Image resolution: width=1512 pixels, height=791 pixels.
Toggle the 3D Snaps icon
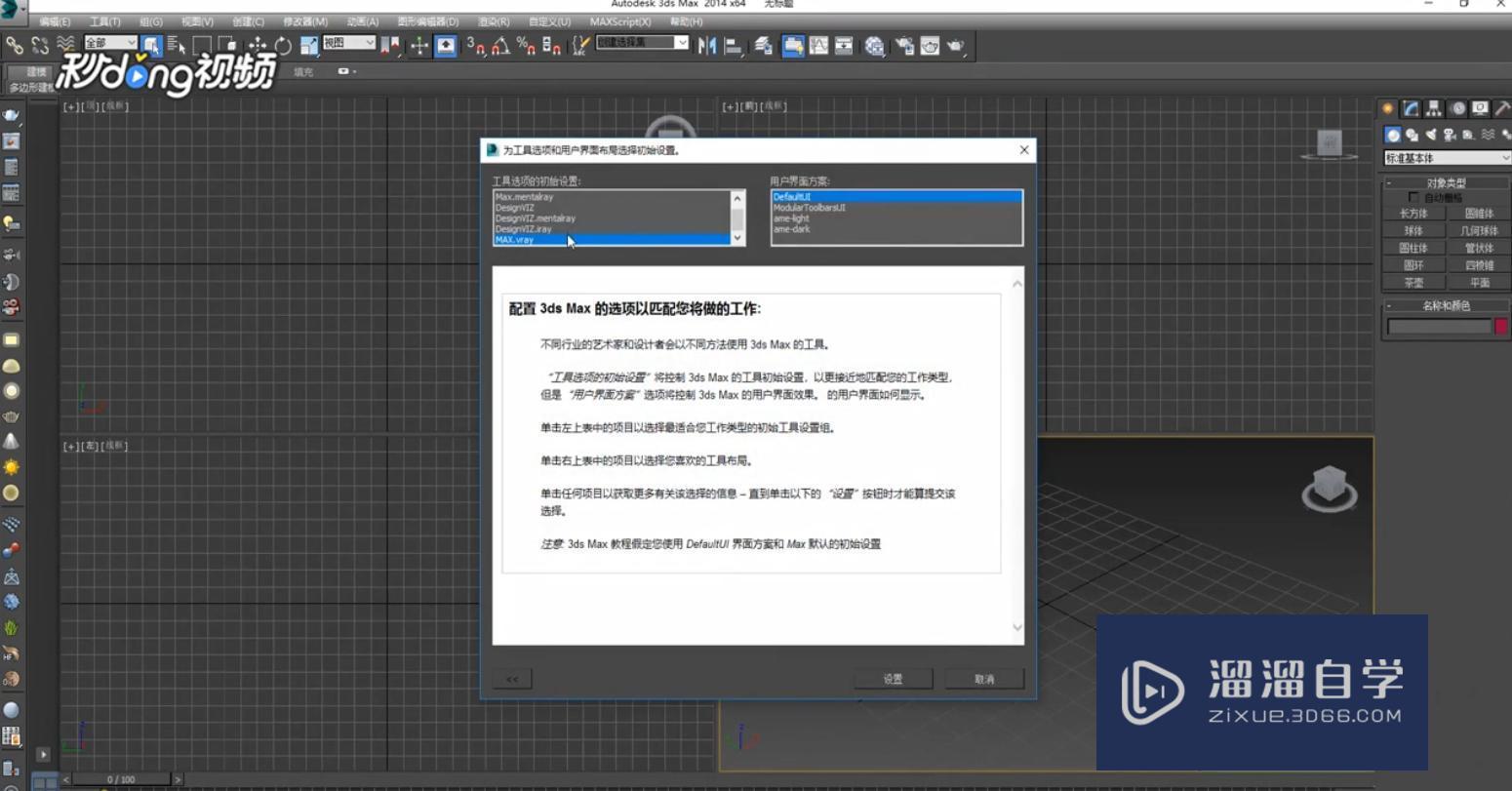(x=476, y=45)
